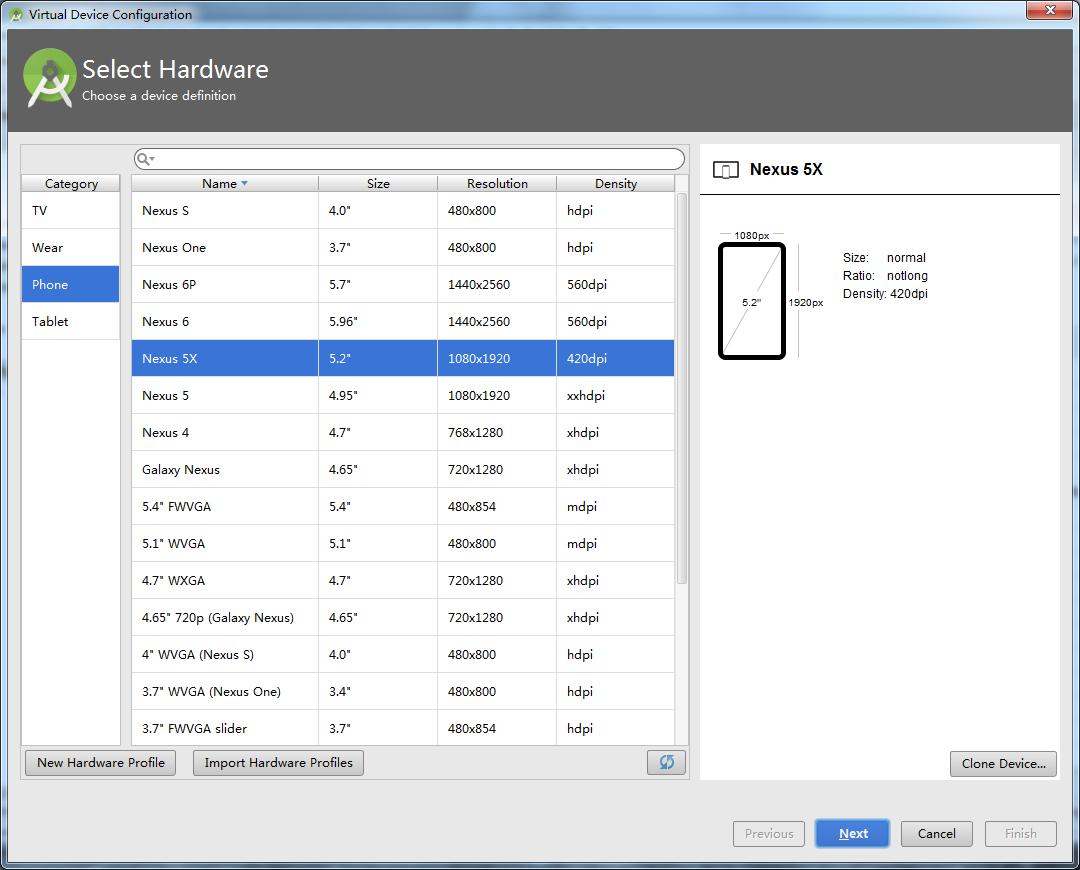Select the 4.7" WXGA device row

pos(403,581)
